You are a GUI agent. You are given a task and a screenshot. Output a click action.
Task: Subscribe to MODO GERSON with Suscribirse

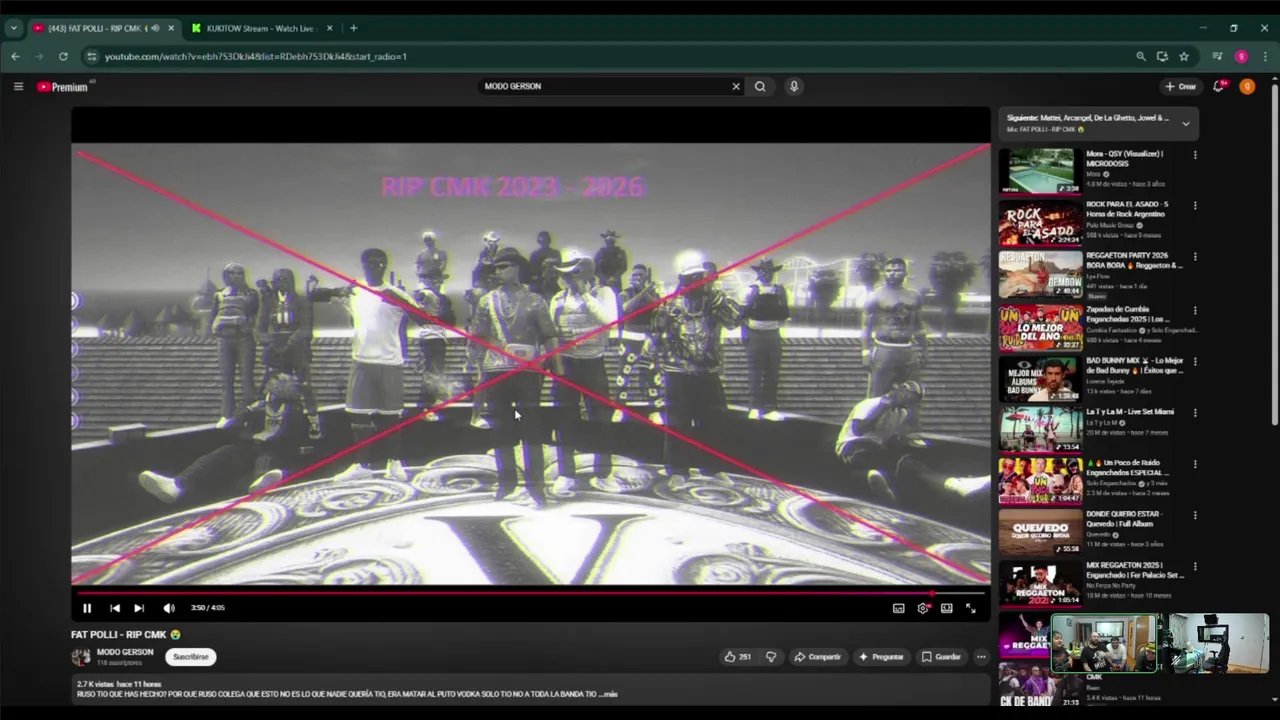(191, 657)
